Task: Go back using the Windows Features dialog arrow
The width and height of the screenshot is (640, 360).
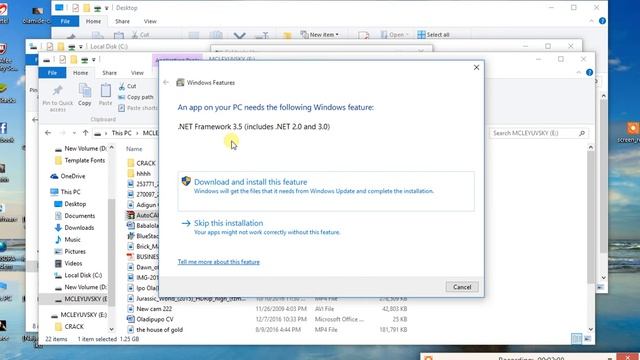Action: [x=166, y=82]
